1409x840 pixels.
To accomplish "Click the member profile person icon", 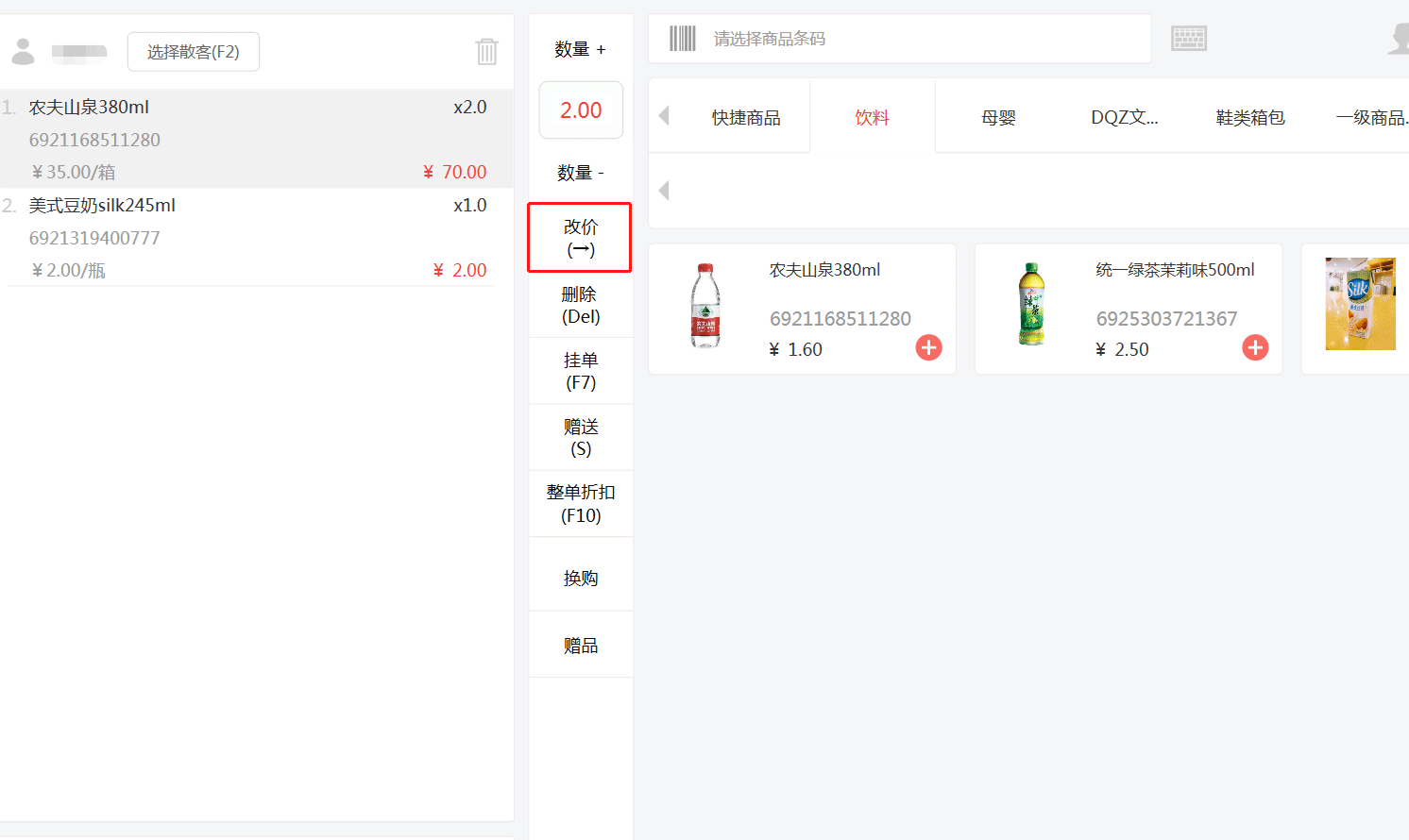I will (x=23, y=50).
